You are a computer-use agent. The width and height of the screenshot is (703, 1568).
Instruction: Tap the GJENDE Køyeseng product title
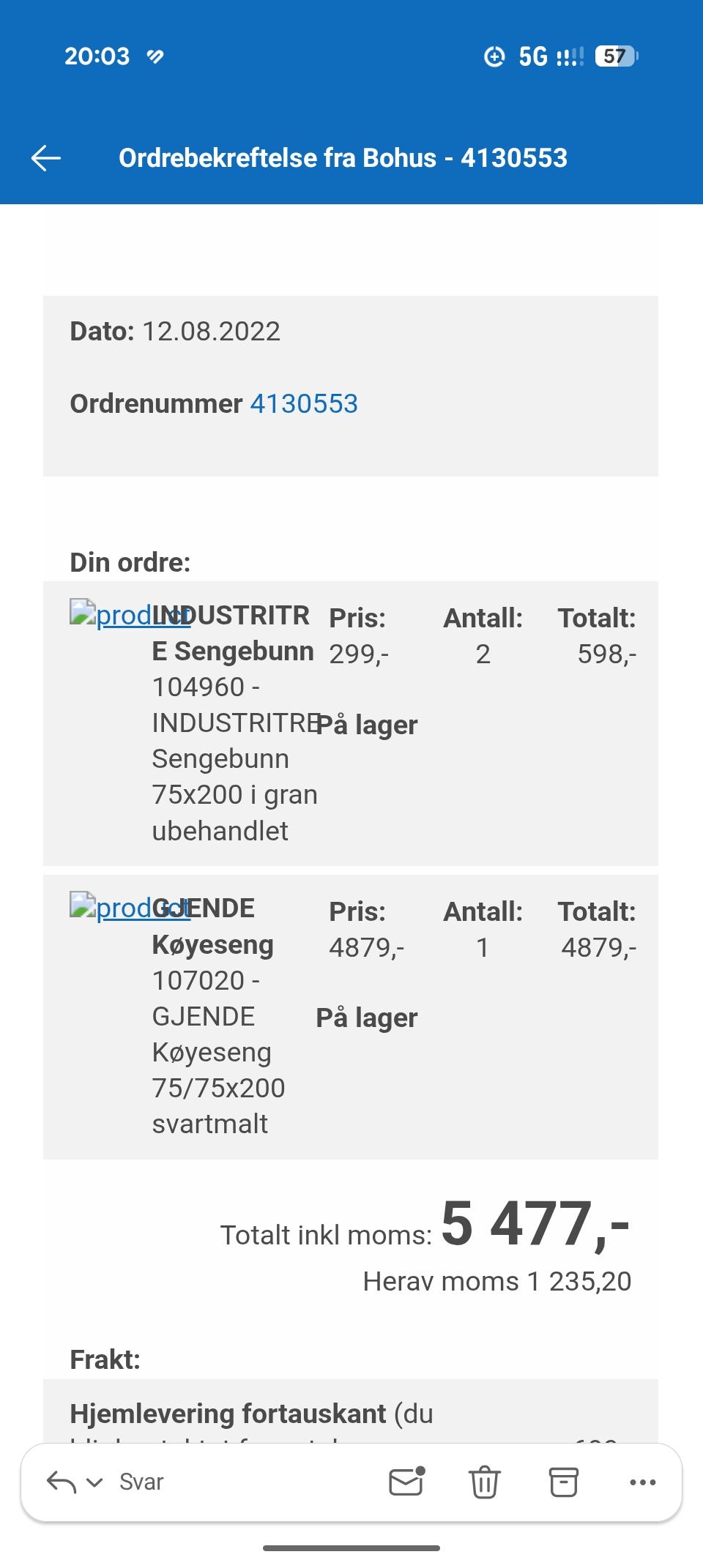214,927
